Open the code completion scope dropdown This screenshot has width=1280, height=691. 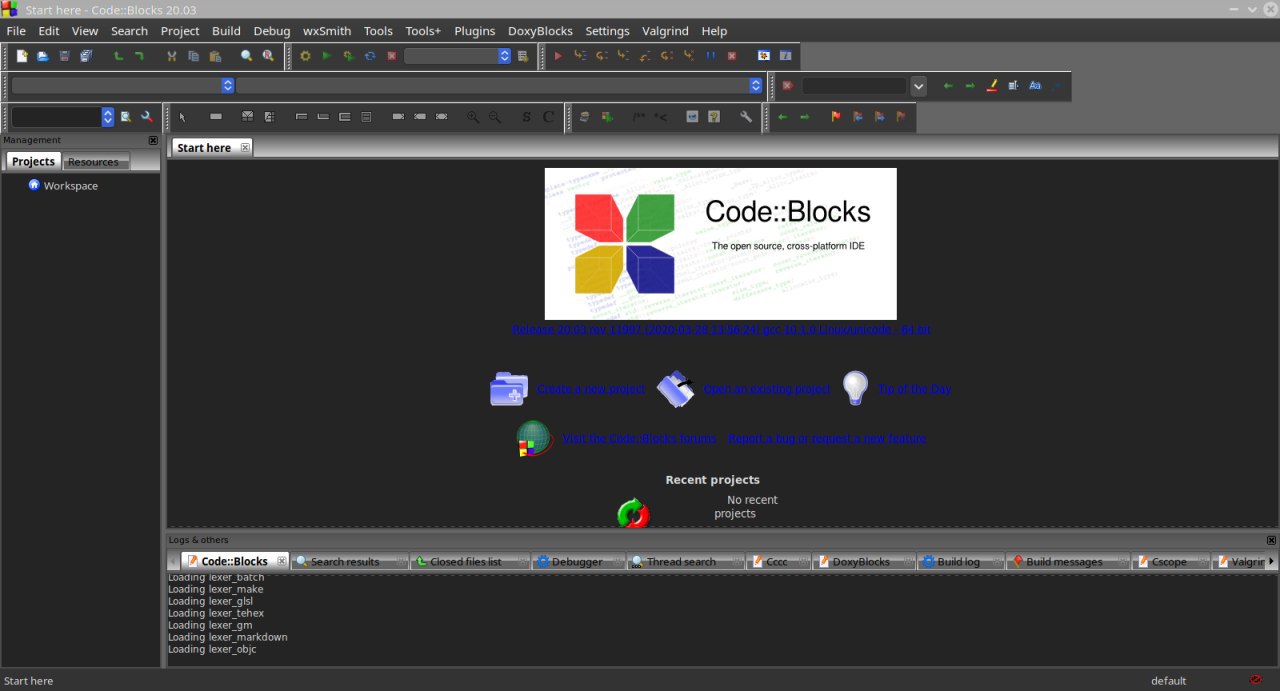[228, 86]
